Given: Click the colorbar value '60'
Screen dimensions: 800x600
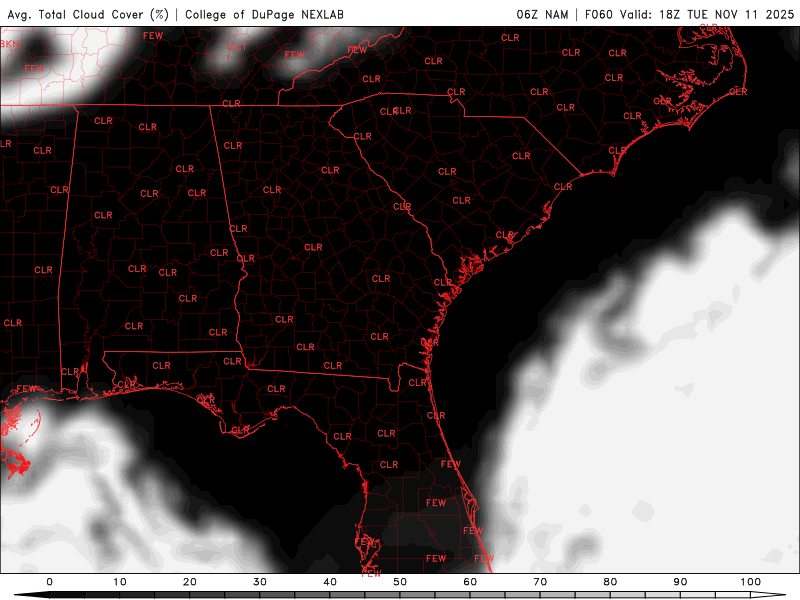Looking at the screenshot, I should tap(470, 582).
